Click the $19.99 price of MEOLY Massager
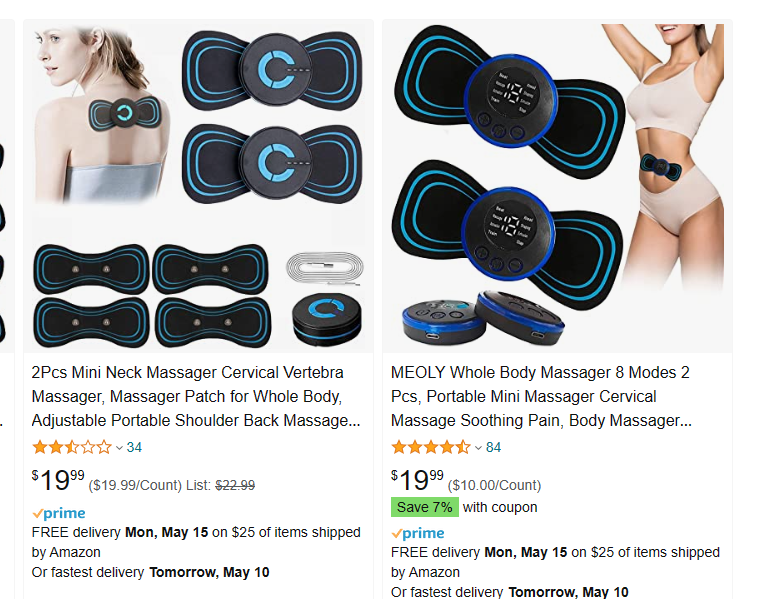 click(x=418, y=480)
